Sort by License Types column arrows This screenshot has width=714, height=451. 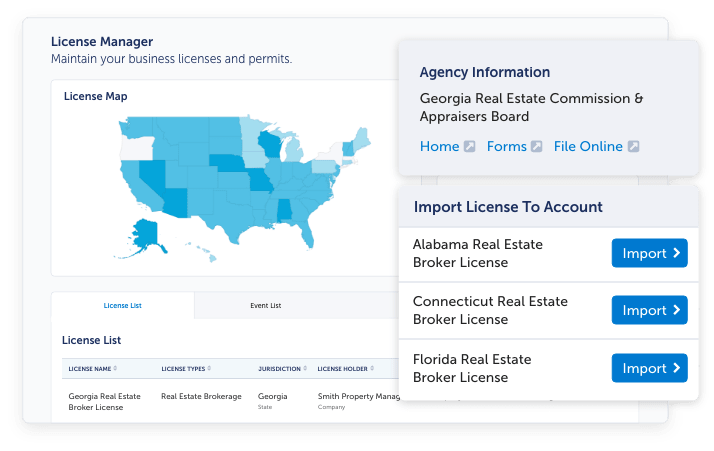(208, 369)
